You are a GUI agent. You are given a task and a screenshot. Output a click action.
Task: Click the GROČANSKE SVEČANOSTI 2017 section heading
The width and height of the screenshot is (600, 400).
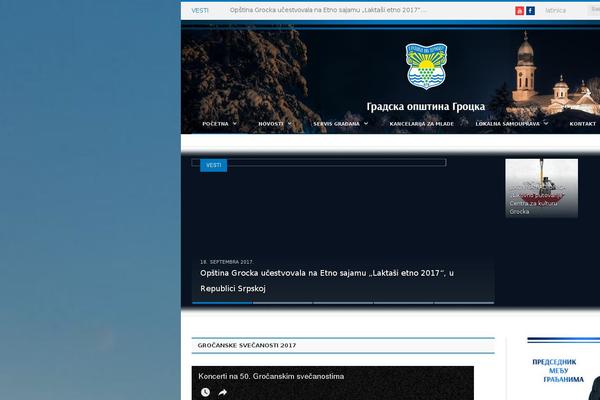247,345
